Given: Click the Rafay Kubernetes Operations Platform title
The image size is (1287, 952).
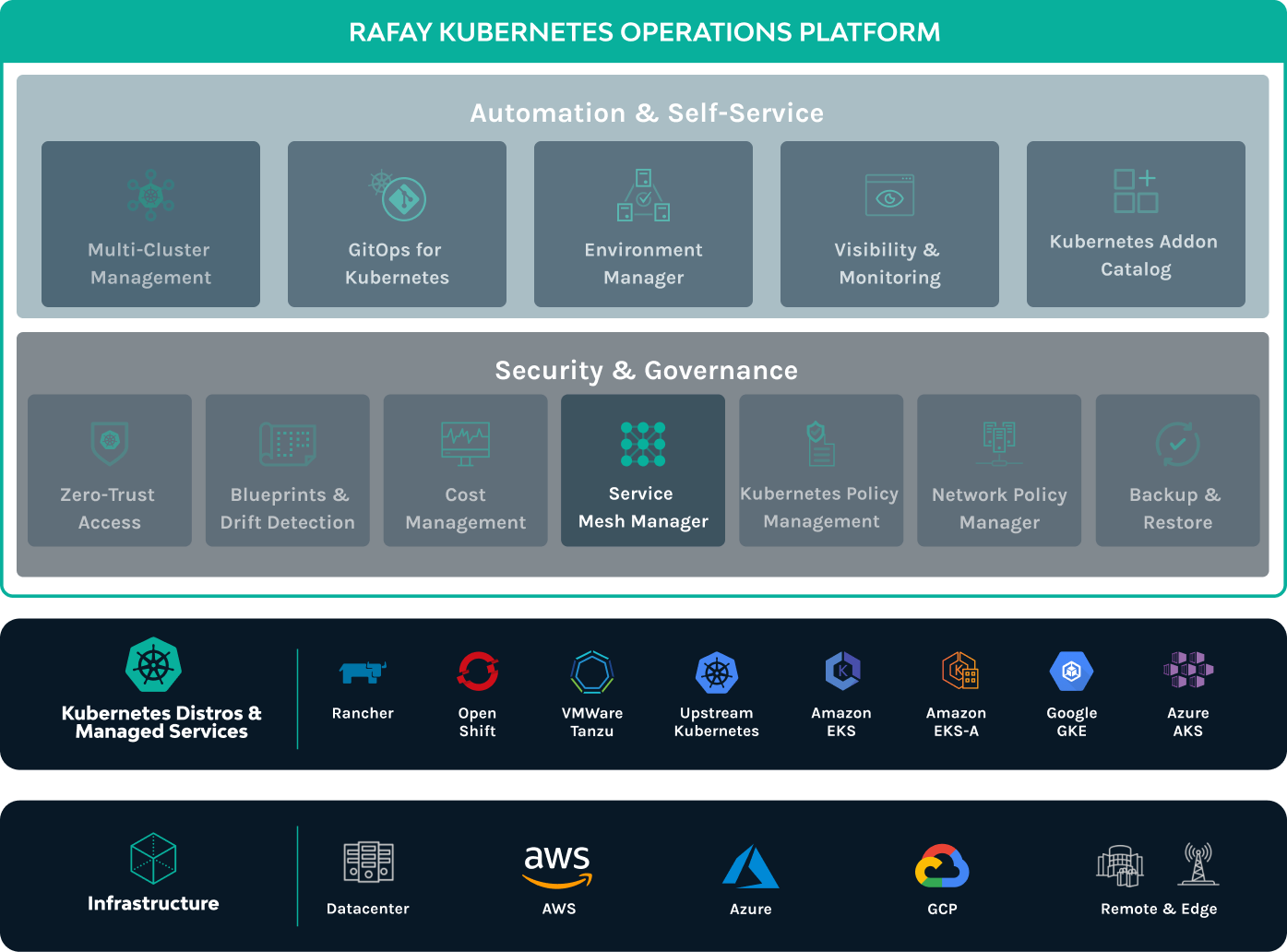Looking at the screenshot, I should 644,32.
